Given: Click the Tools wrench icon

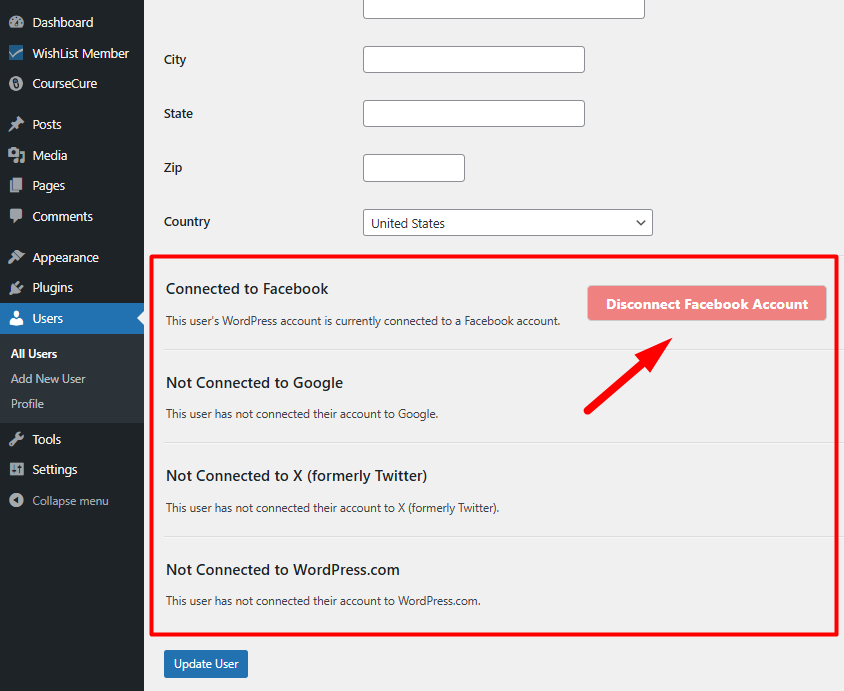Looking at the screenshot, I should click(x=16, y=439).
